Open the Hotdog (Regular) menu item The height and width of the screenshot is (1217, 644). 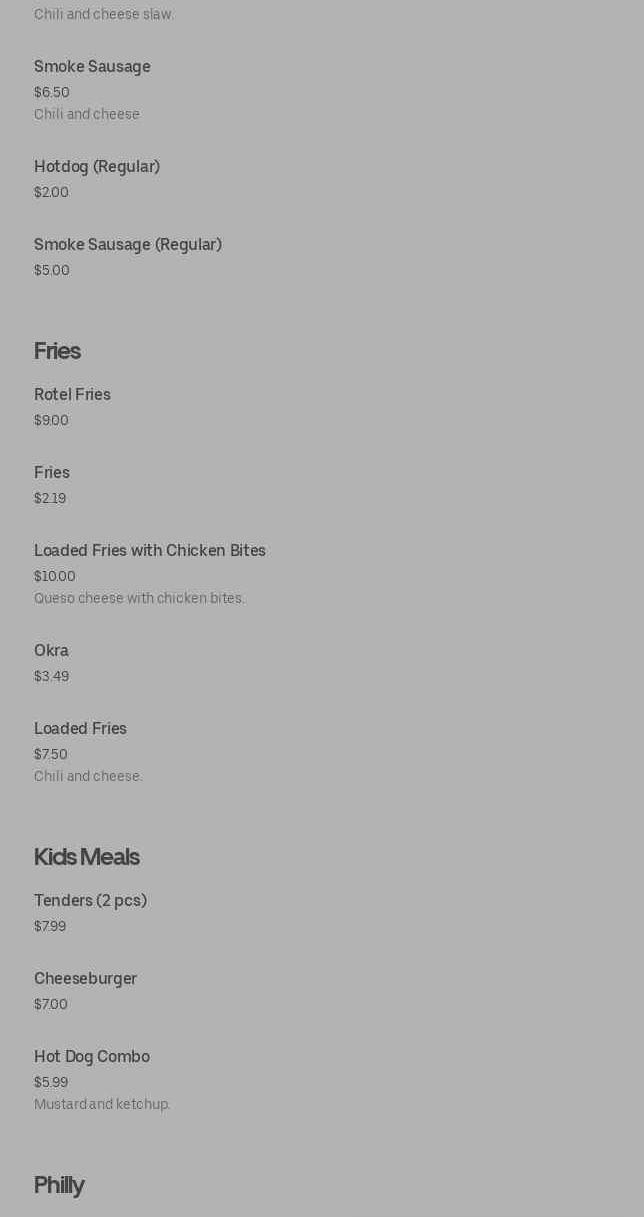tap(97, 167)
